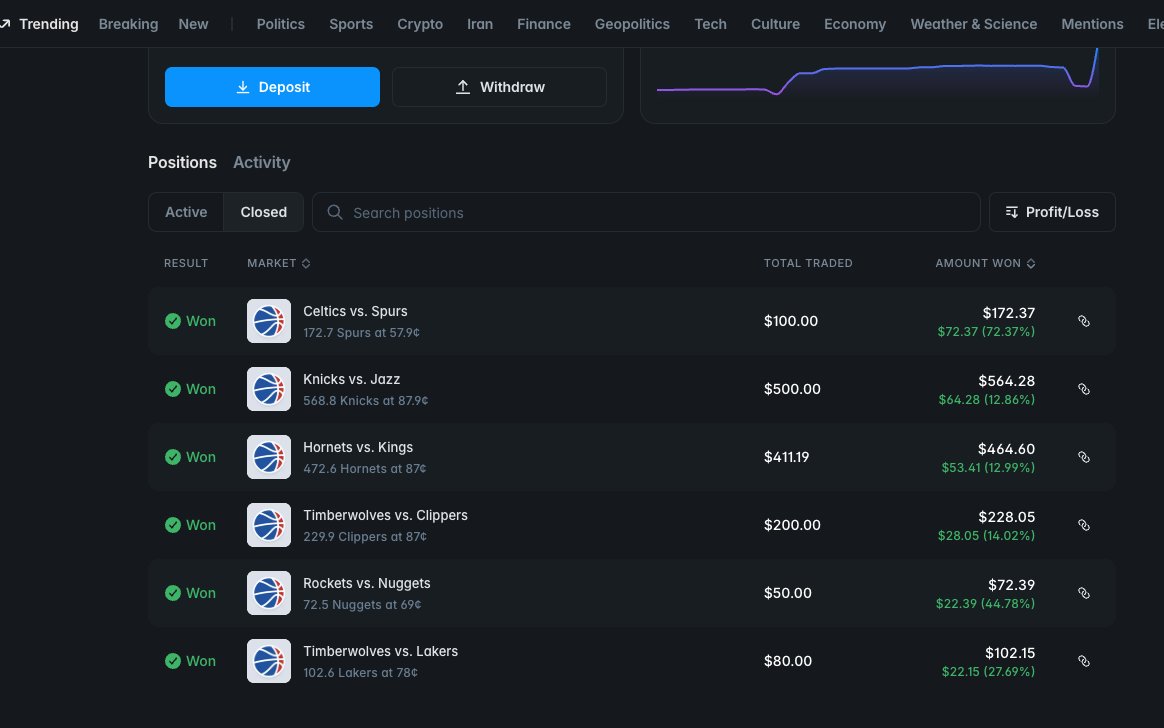Viewport: 1164px width, 728px height.
Task: Switch to the Activity tab
Action: [x=261, y=163]
